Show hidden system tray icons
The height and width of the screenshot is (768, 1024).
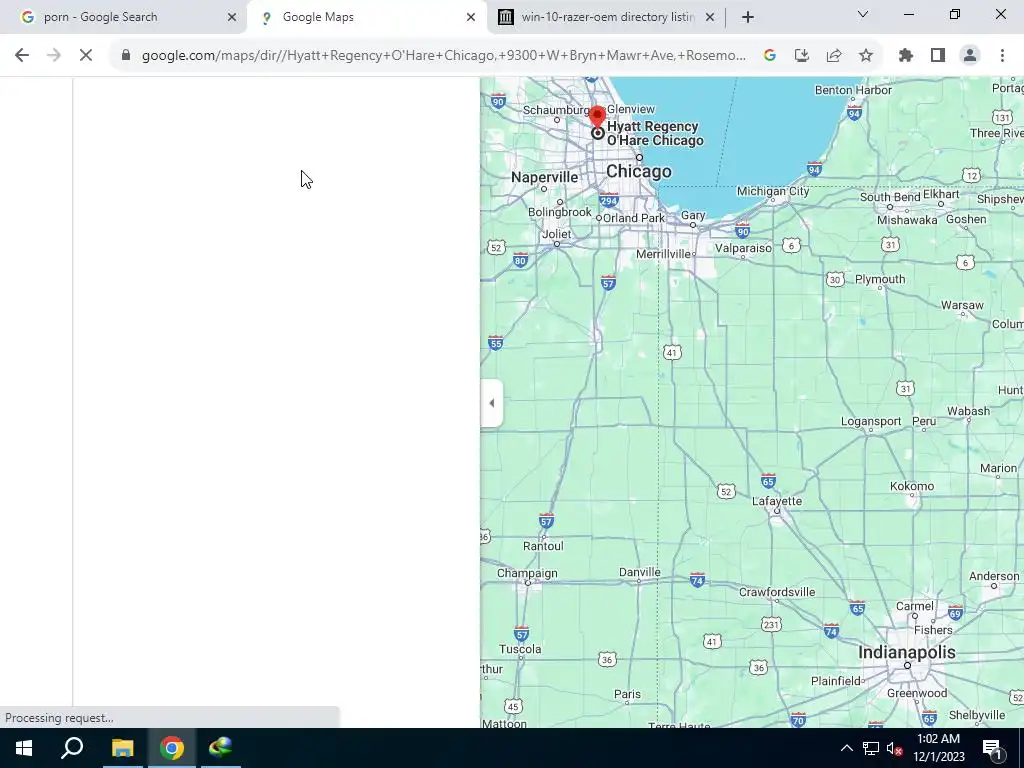point(846,748)
